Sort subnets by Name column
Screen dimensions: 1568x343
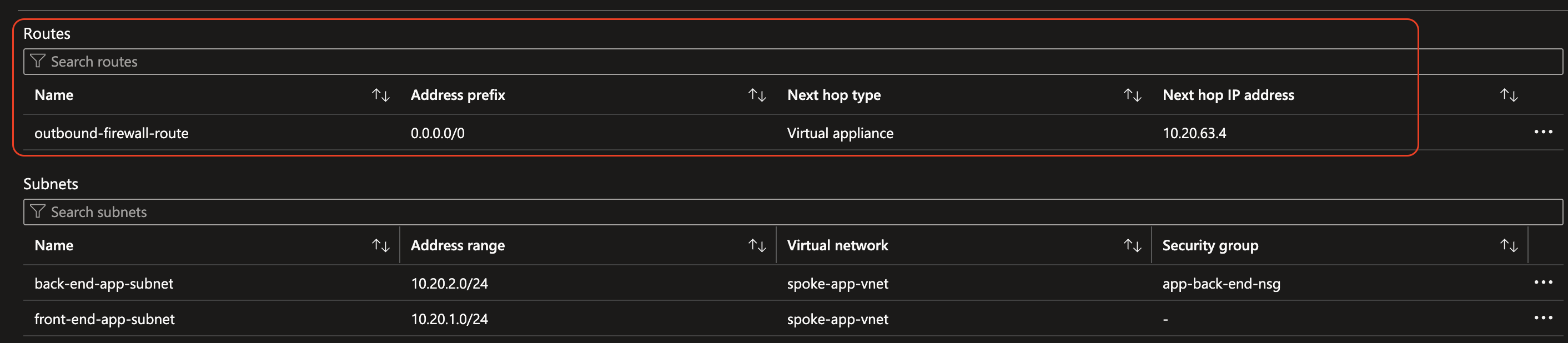pyautogui.click(x=380, y=245)
